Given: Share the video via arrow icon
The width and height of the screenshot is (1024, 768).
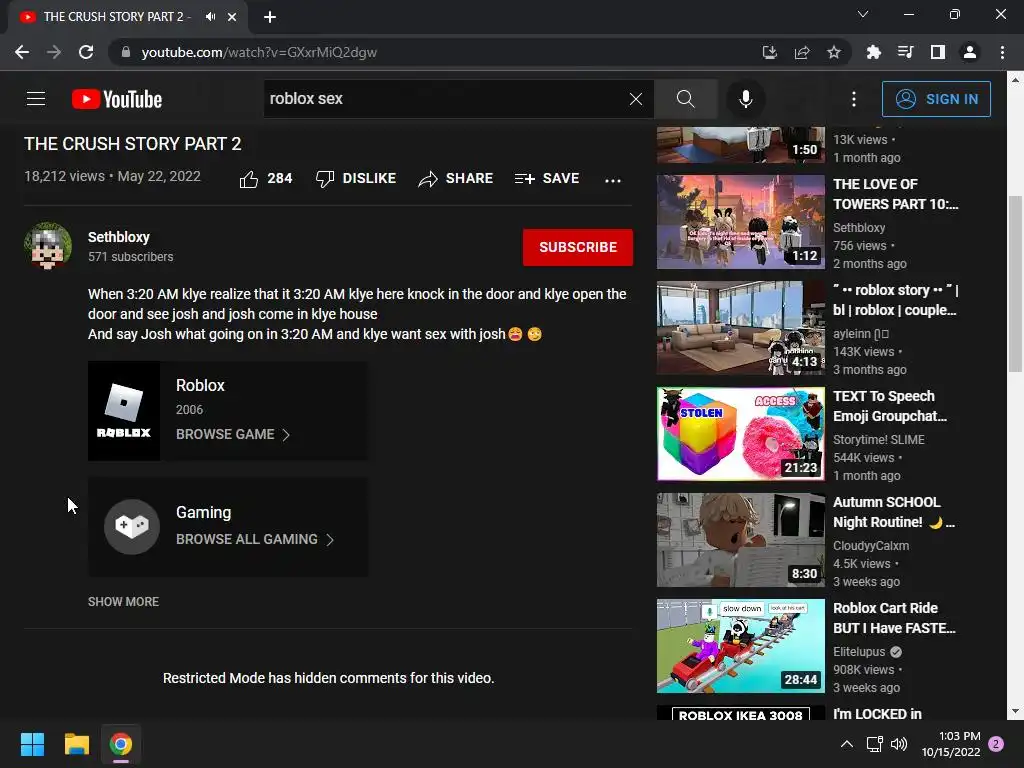Looking at the screenshot, I should pyautogui.click(x=428, y=179).
